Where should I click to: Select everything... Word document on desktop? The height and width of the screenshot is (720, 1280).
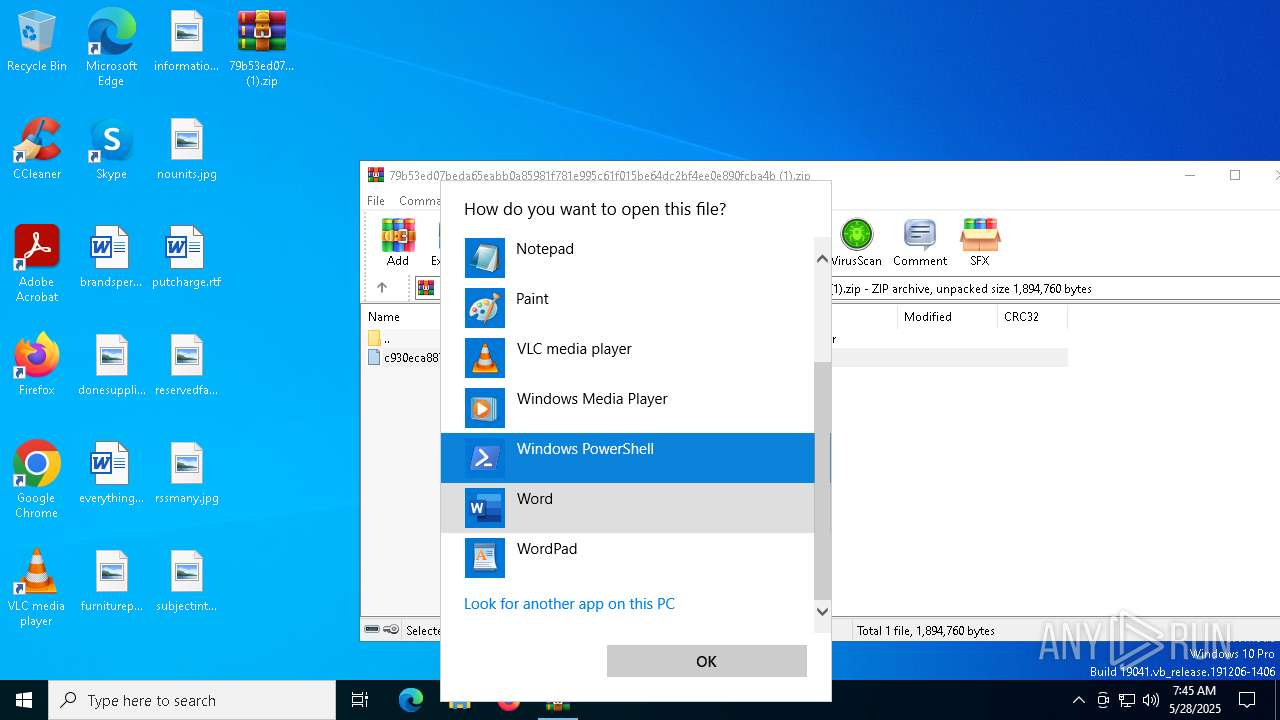(x=111, y=474)
